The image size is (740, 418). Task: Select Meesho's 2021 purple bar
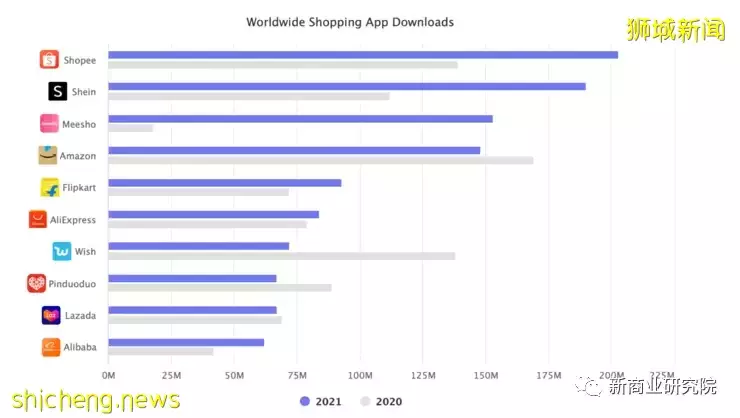[300, 119]
